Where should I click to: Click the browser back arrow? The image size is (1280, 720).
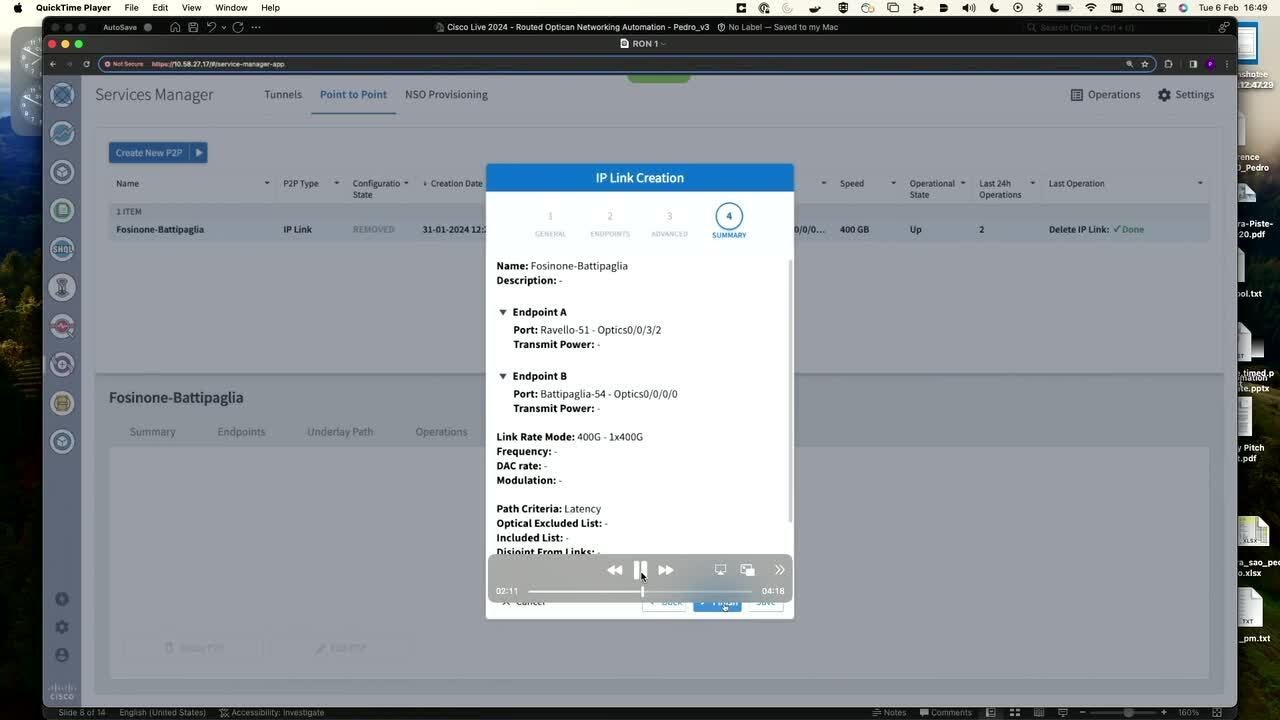53,64
